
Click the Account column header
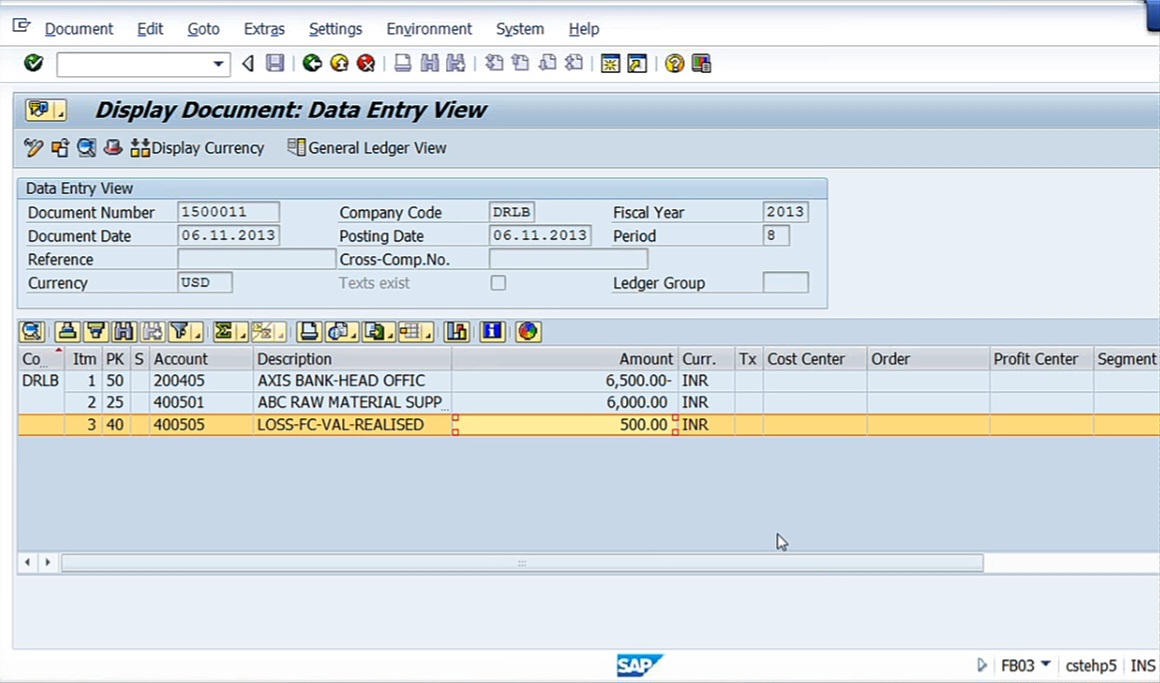[201, 359]
